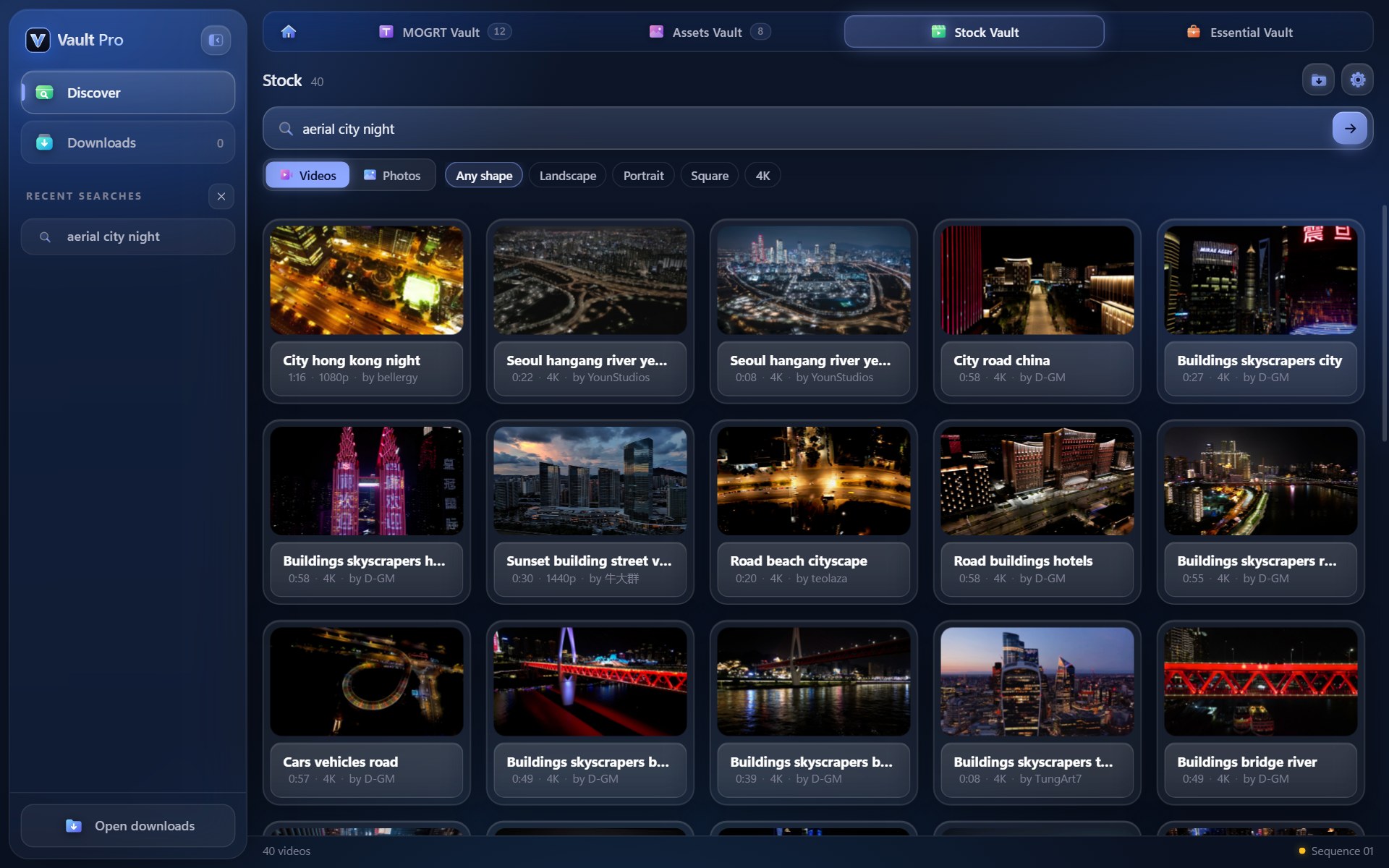Click the 40 videos status text
1389x868 pixels.
tap(286, 851)
